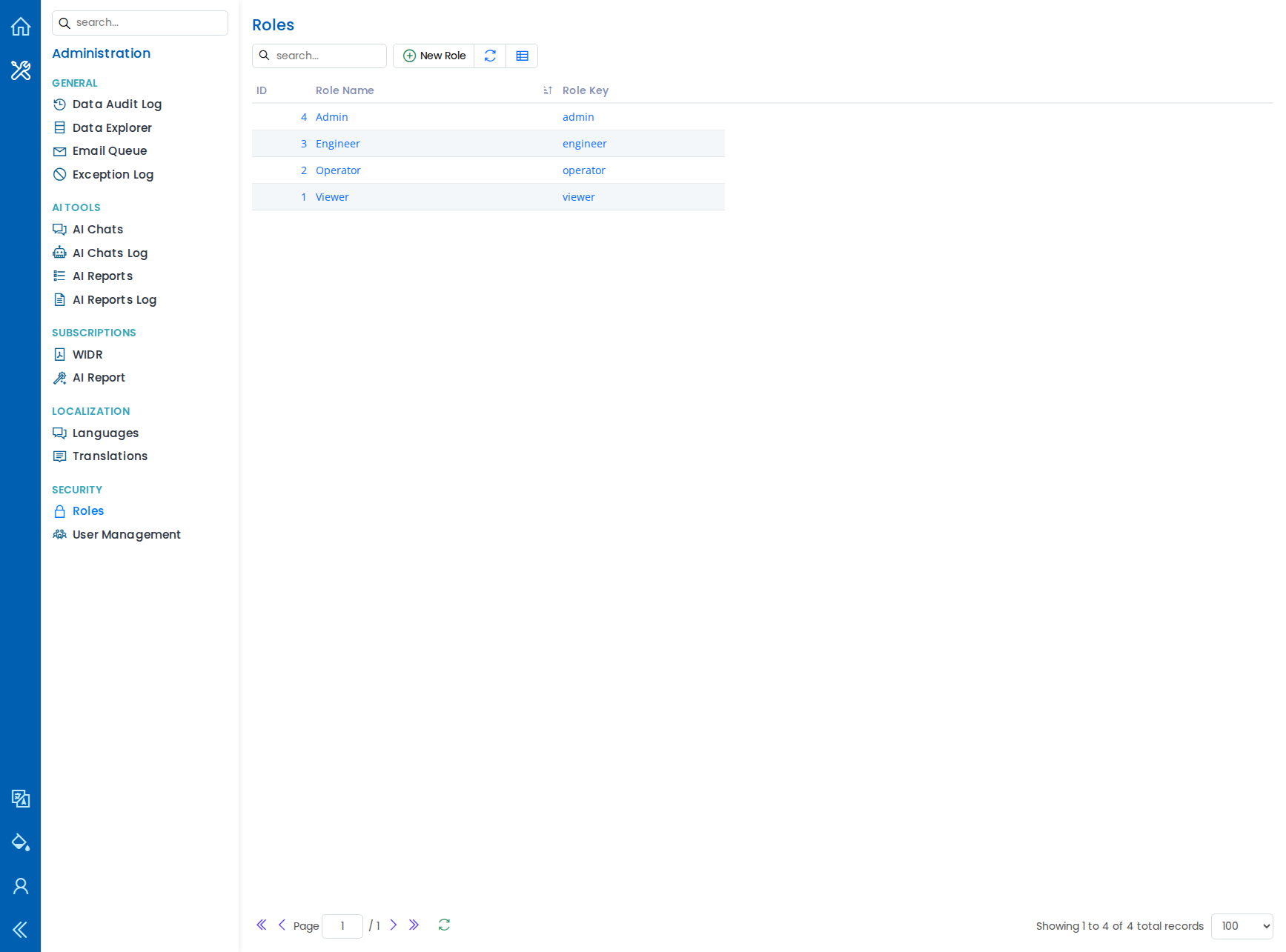Open User Management menu item

pos(127,535)
